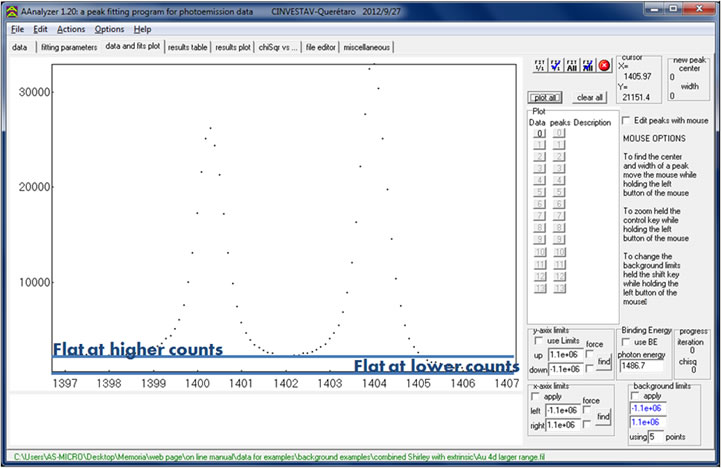Click the FIT All icon beside the red stop button
Screen dimensions: 721x468
point(588,65)
